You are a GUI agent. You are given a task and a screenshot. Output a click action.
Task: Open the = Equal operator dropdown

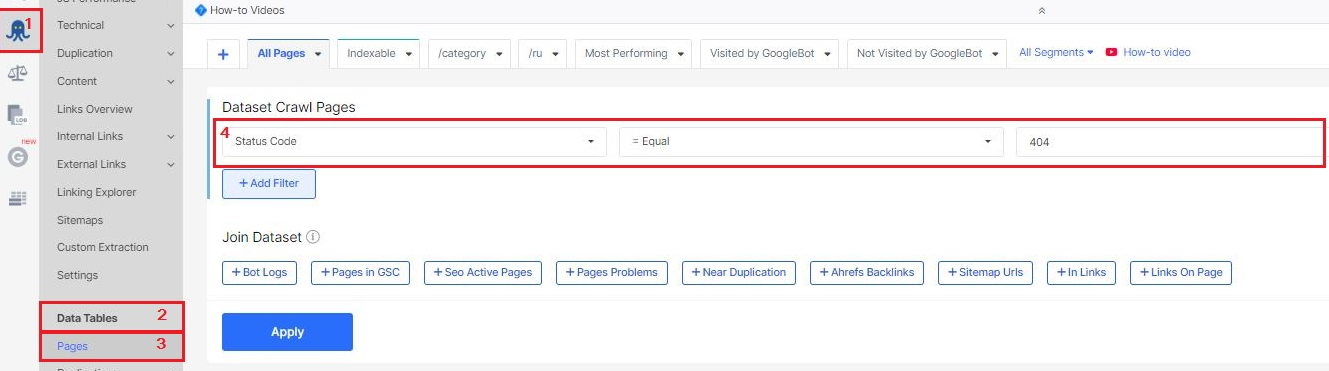pos(811,142)
